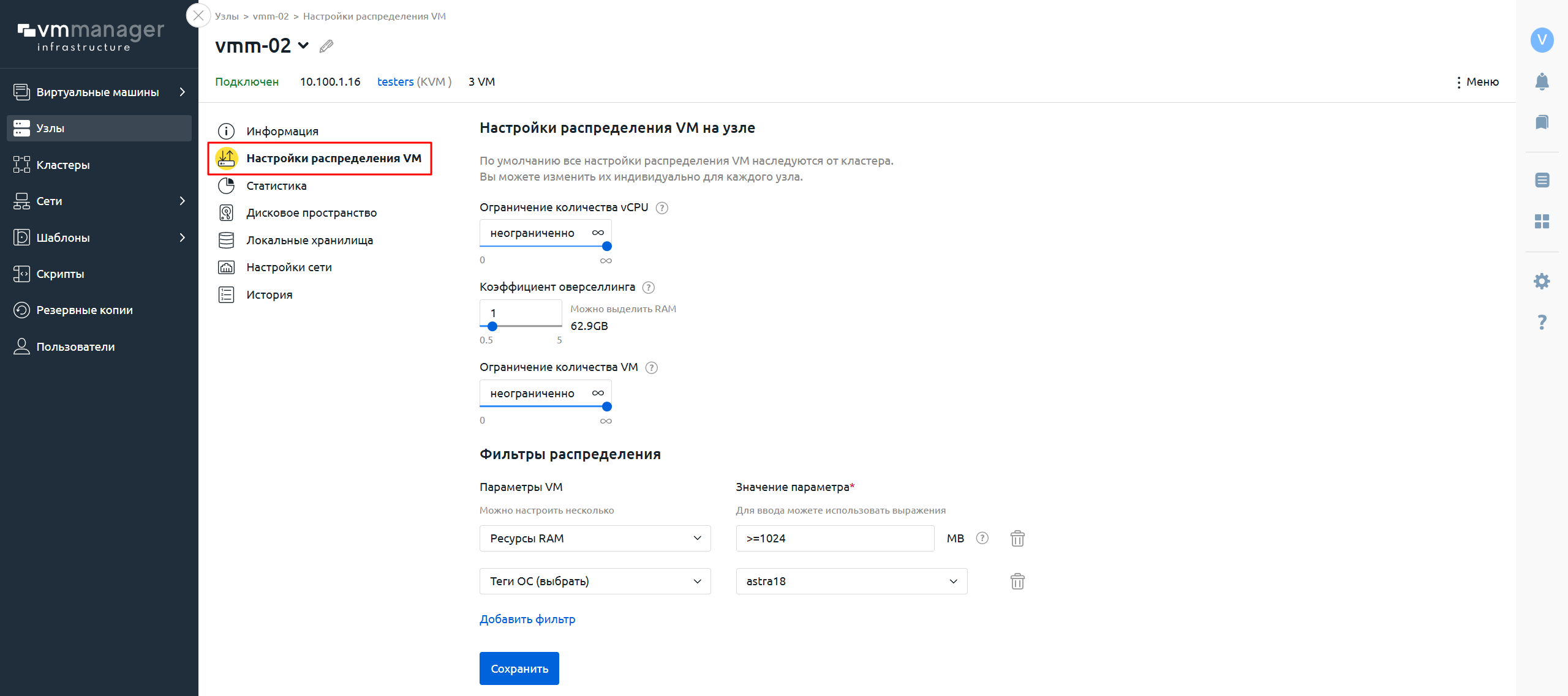Click the pencil icon to rename vmm-02

(326, 46)
